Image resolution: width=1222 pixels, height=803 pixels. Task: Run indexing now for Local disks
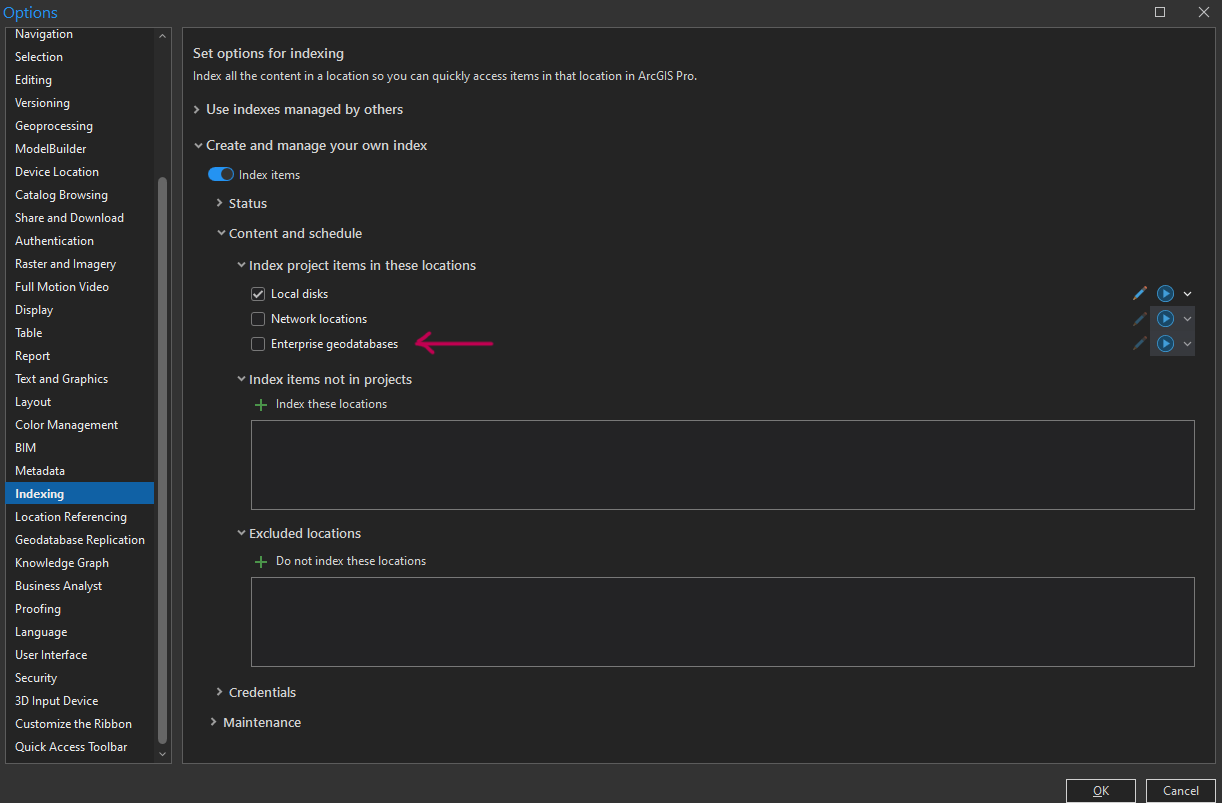pos(1165,294)
